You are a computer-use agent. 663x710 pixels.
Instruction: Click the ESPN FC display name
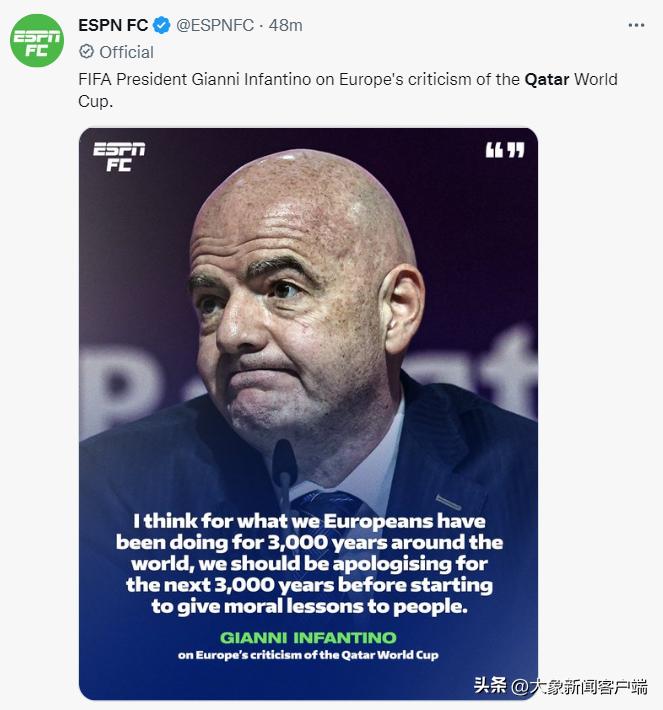(113, 25)
